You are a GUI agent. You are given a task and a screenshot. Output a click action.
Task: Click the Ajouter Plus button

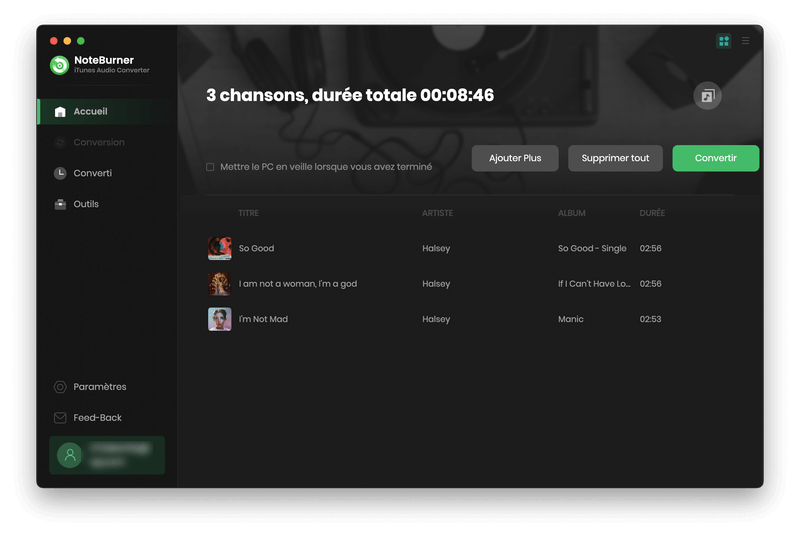(x=515, y=158)
